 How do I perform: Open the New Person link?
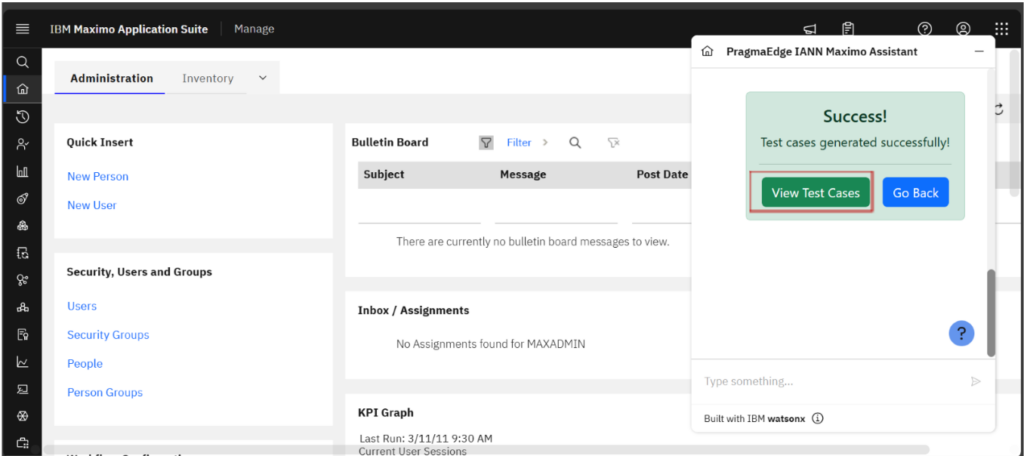pyautogui.click(x=98, y=176)
